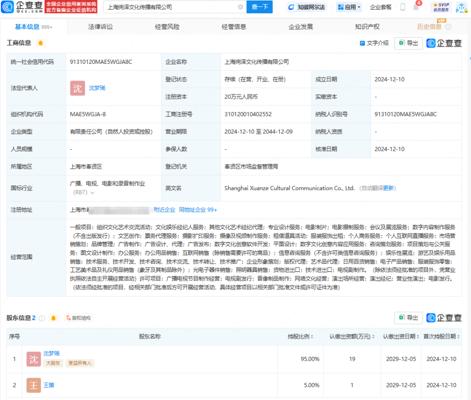471x400 pixels.
Task: Clear the search box with the X icon
Action: (240, 7)
